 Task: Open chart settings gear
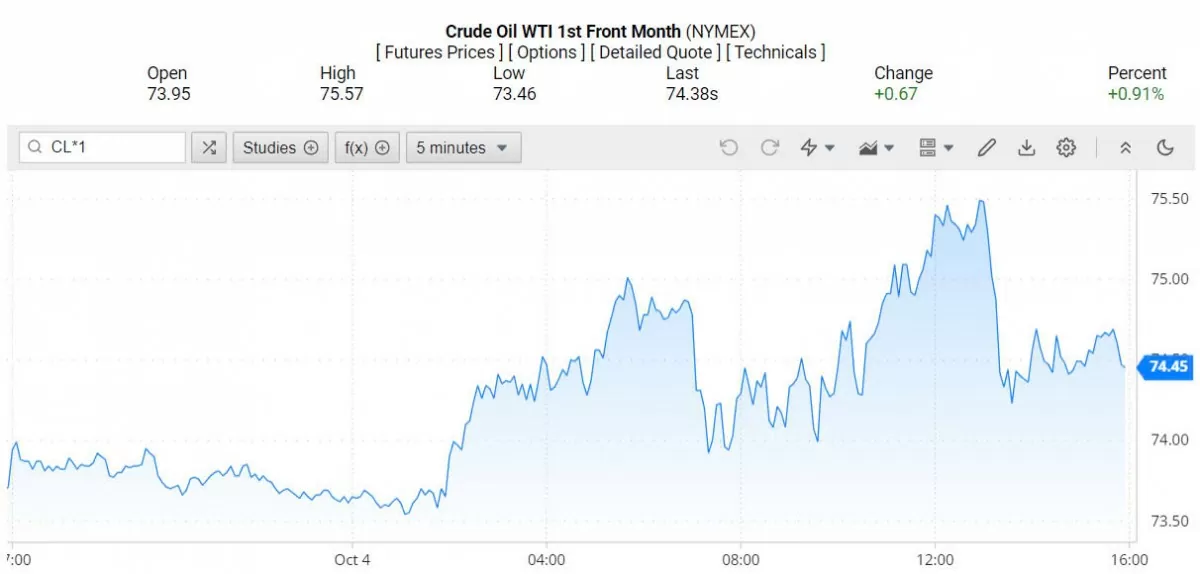(1066, 148)
